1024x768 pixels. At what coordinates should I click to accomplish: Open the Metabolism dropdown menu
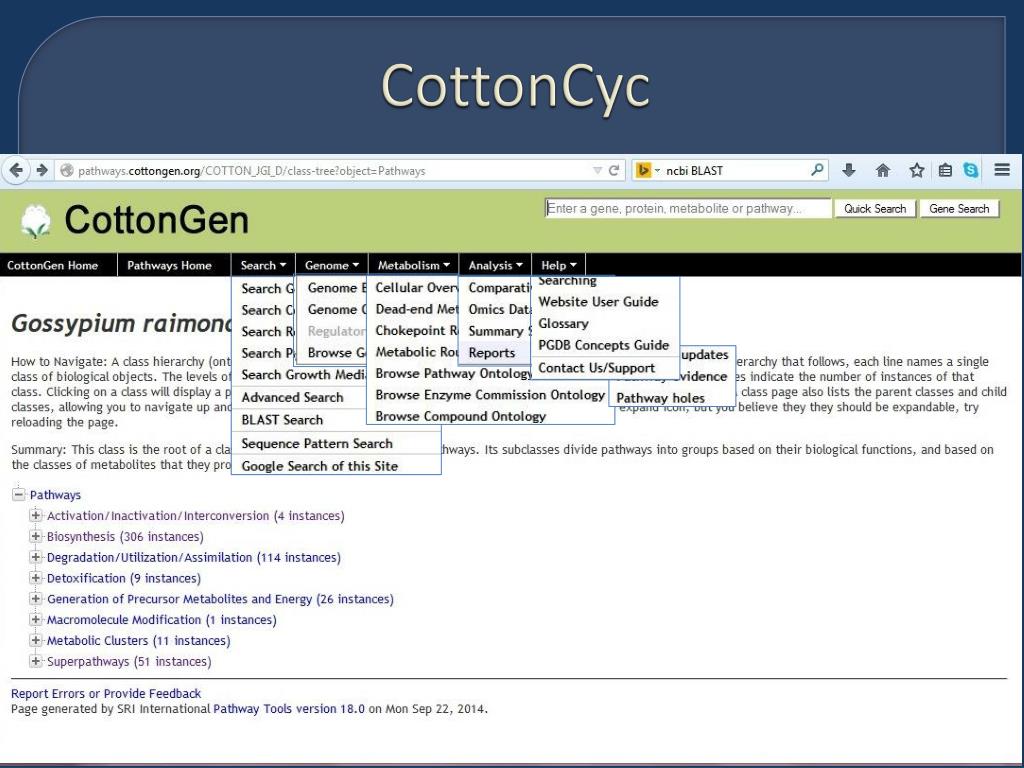click(x=413, y=265)
